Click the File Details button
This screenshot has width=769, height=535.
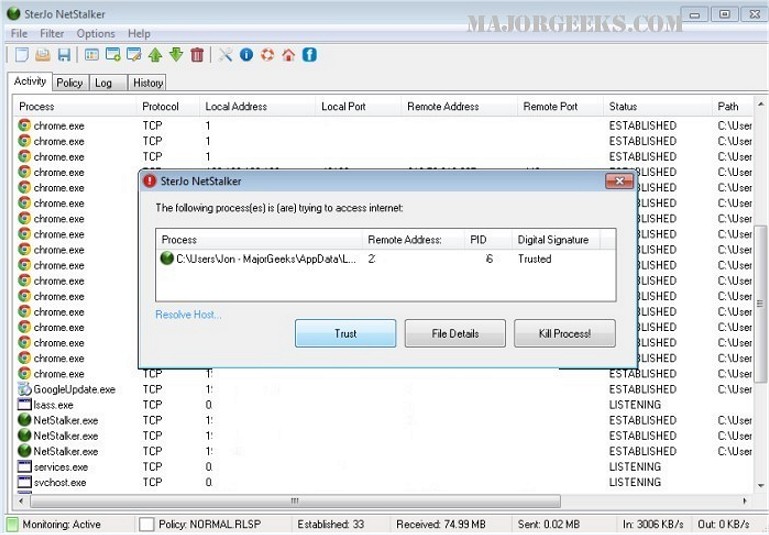455,333
